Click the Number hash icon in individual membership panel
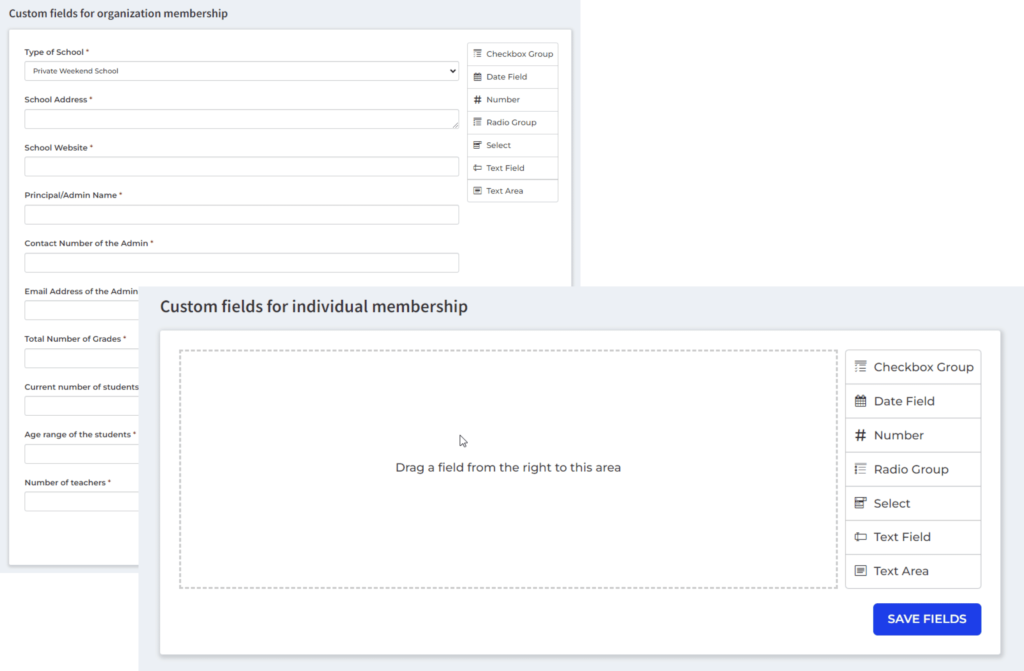Viewport: 1024px width, 671px height. 860,435
